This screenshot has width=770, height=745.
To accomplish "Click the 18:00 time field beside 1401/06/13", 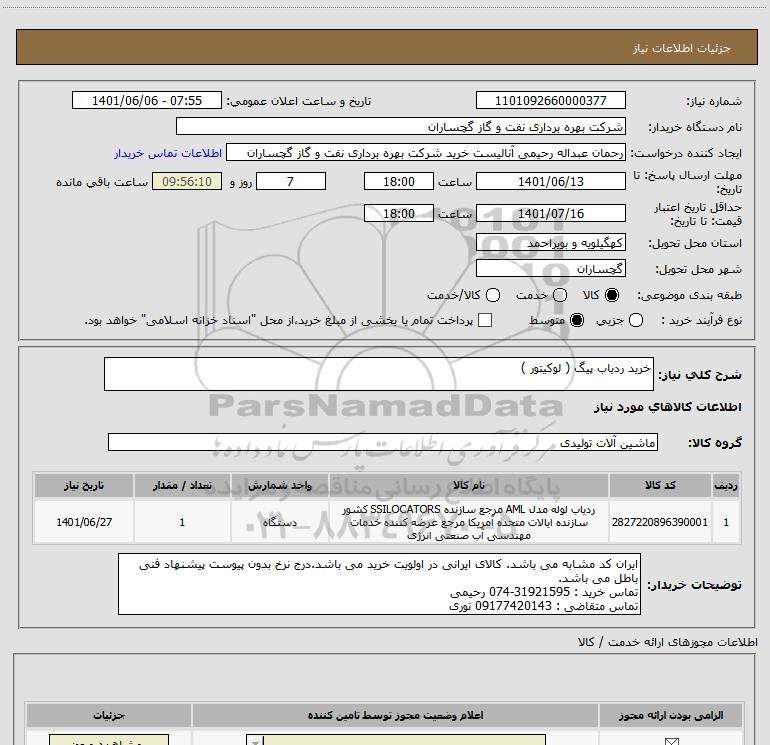I will pyautogui.click(x=399, y=182).
